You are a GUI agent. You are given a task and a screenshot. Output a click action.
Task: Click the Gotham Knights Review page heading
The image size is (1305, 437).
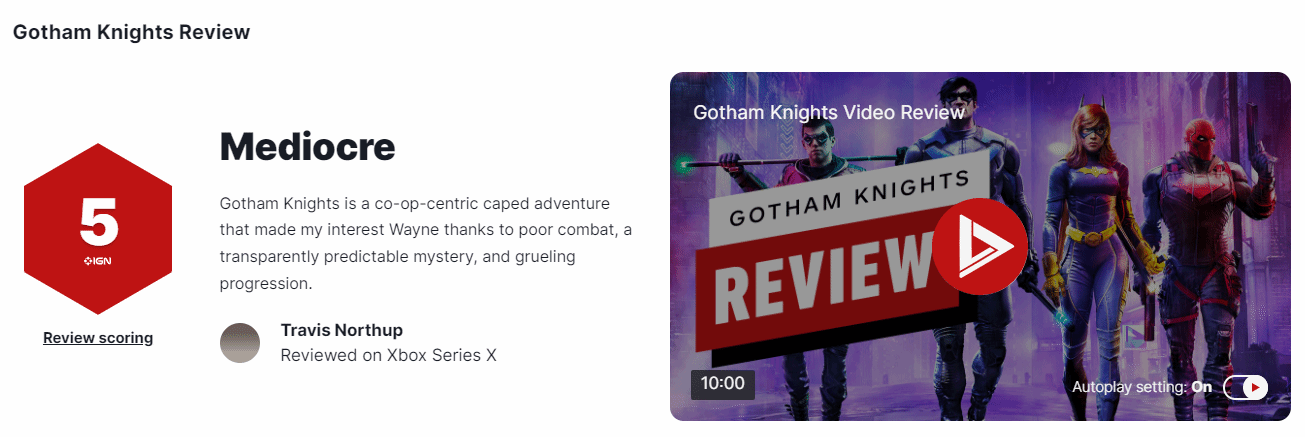131,32
